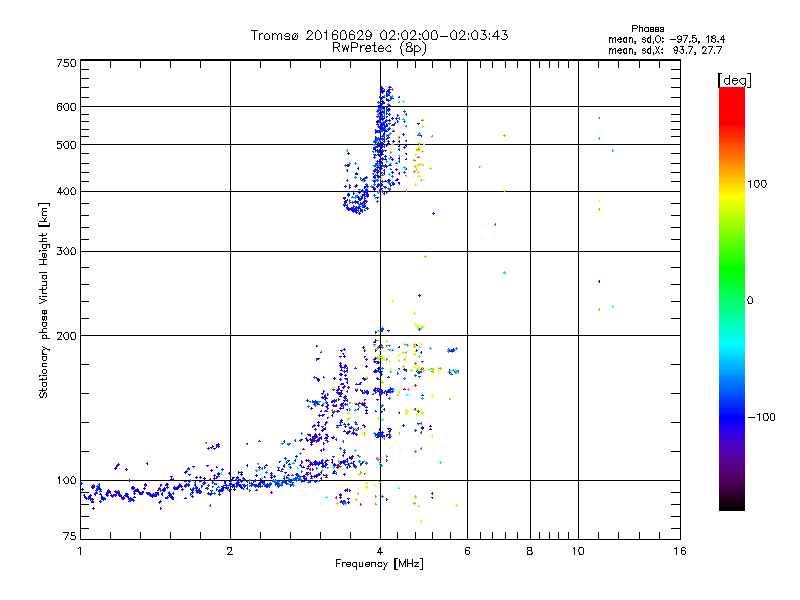800x600 pixels.
Task: Click the 'Frequency [MHz]' axis label
Action: [x=379, y=564]
